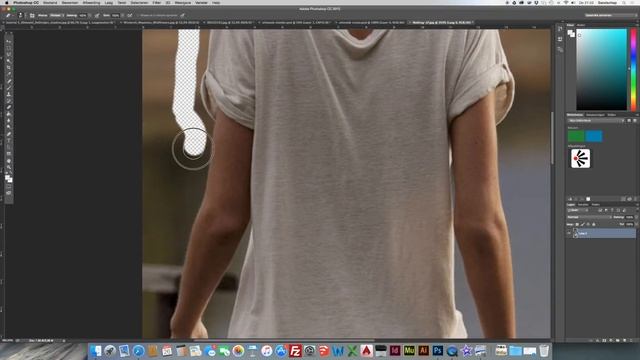The width and height of the screenshot is (640, 360).
Task: Open FileZilla from the Dock
Action: coord(295,351)
